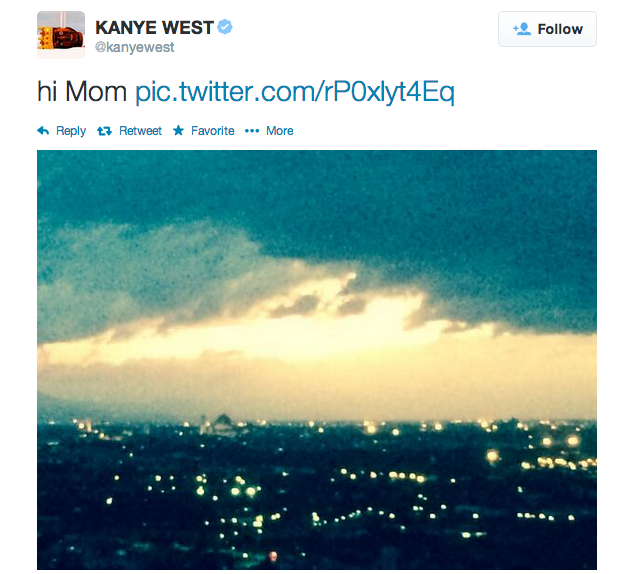Expand the More options label
634x574 pixels.
pos(280,131)
